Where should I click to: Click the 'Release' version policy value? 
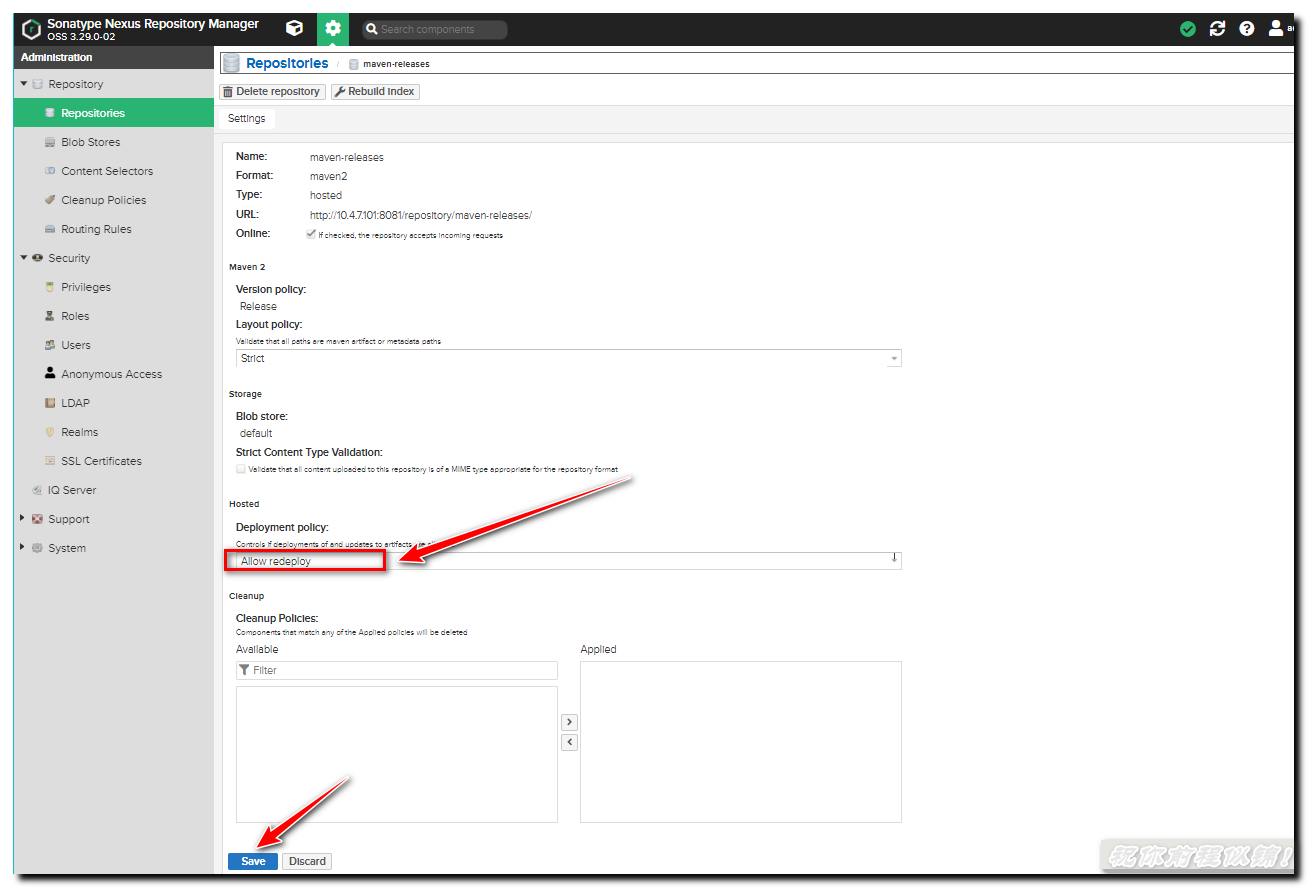tap(258, 306)
